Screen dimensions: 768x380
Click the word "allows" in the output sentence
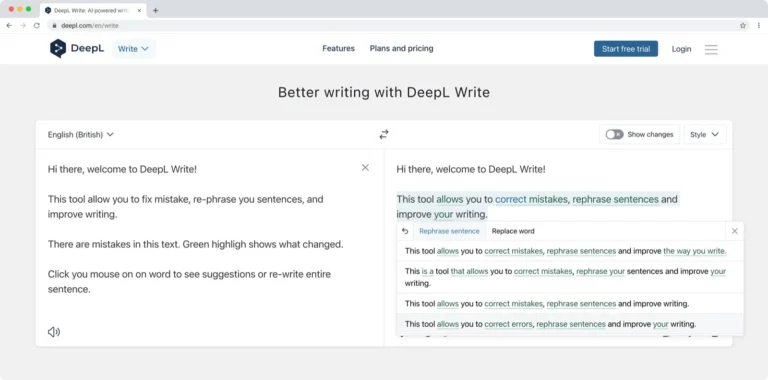pyautogui.click(x=450, y=199)
